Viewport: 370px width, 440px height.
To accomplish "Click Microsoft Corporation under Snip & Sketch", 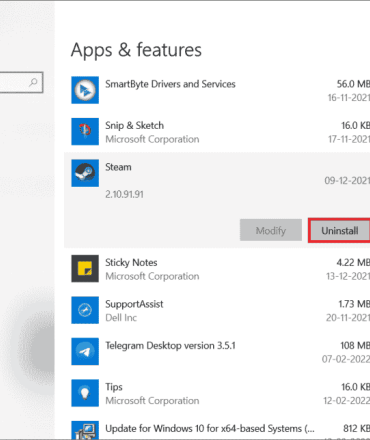I will click(x=152, y=139).
